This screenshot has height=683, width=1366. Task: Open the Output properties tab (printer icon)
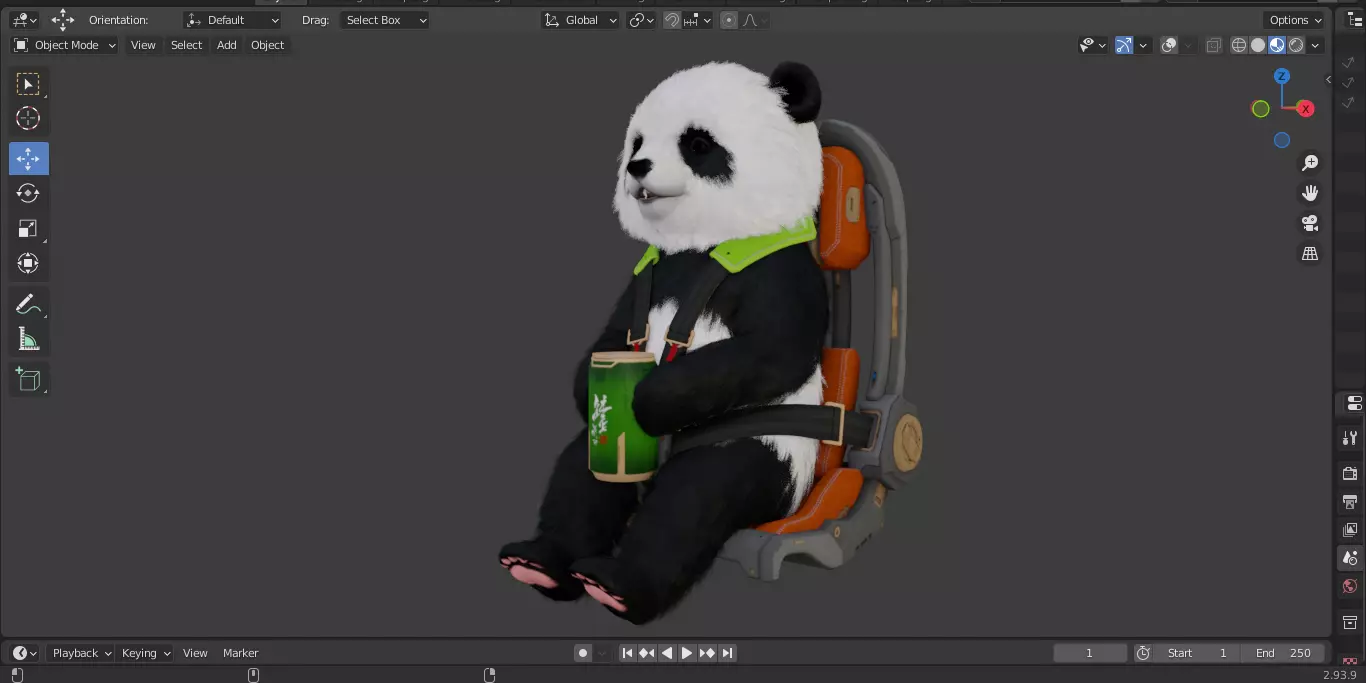click(1350, 501)
